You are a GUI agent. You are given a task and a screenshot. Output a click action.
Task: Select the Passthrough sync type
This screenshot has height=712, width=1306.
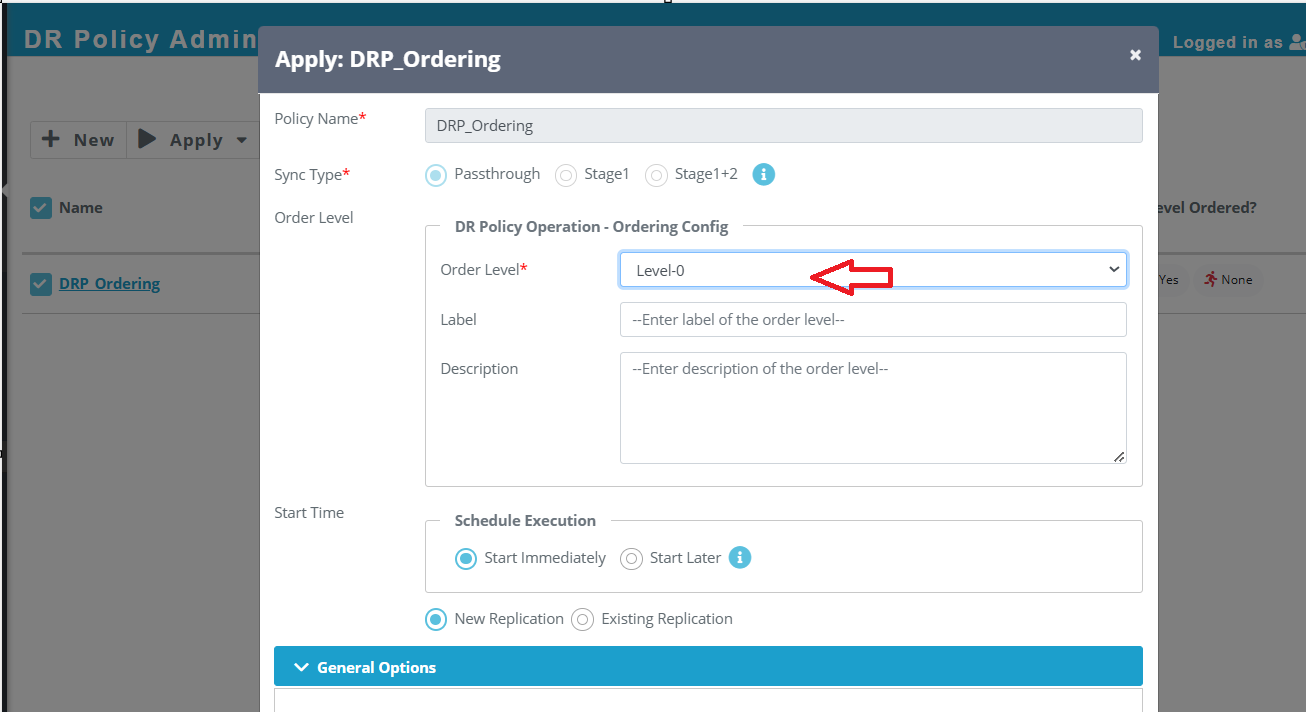(x=436, y=175)
